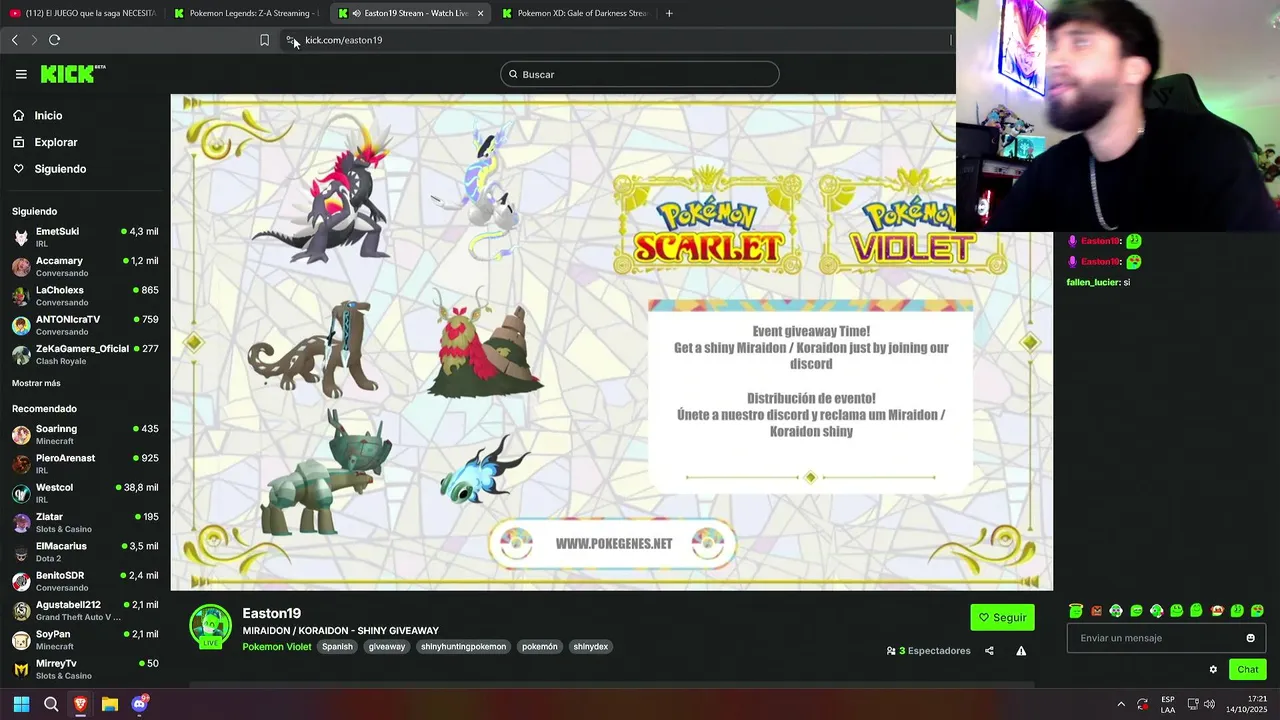Screen dimensions: 1280x720
Task: Click the sync status tray icon
Action: coord(1143,704)
